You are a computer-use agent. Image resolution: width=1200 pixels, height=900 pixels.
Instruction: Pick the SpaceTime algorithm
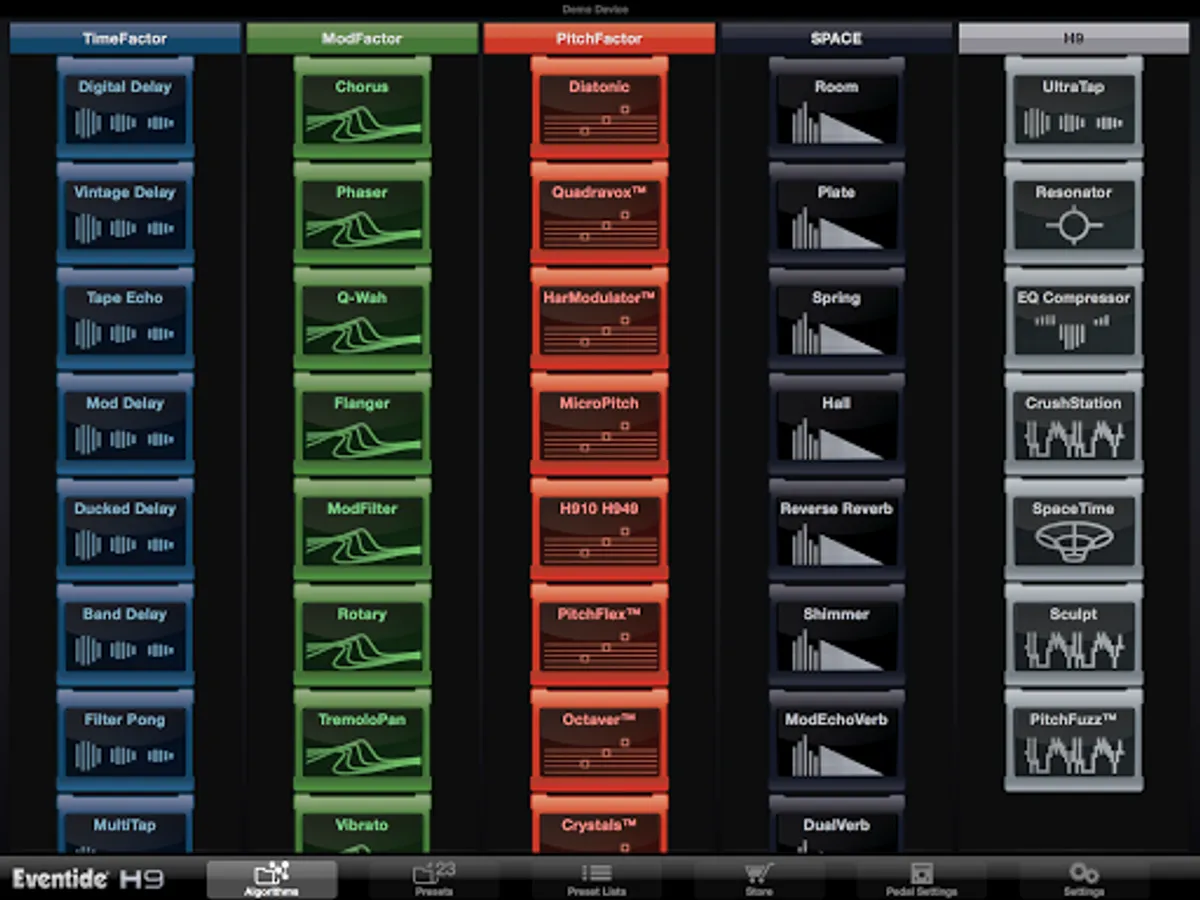pyautogui.click(x=1073, y=530)
